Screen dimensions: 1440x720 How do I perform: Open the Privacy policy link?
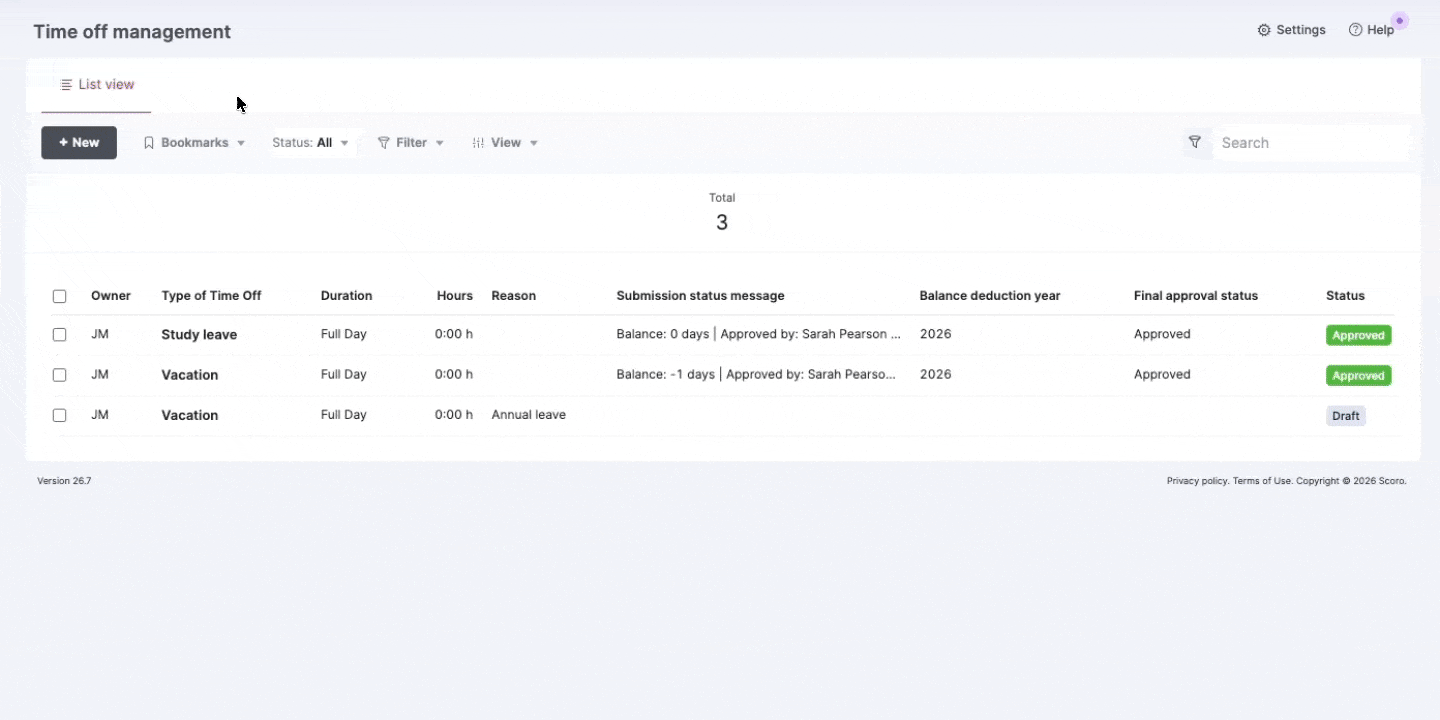1197,481
